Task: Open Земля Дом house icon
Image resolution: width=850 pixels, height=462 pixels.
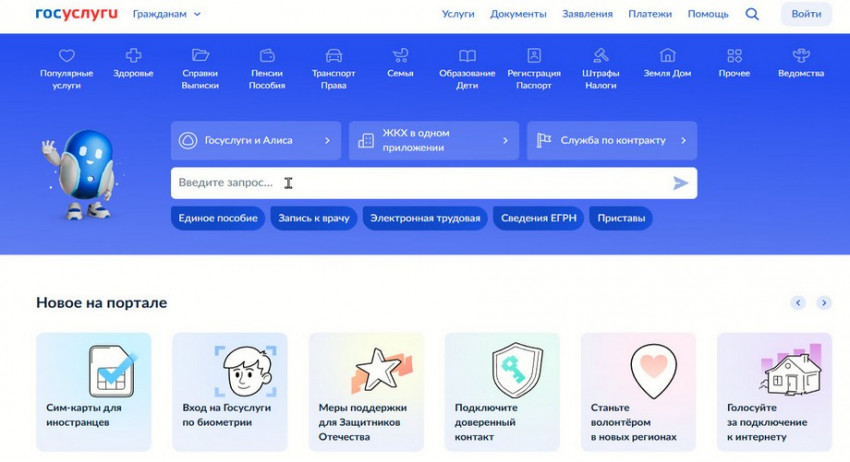Action: pyautogui.click(x=667, y=55)
